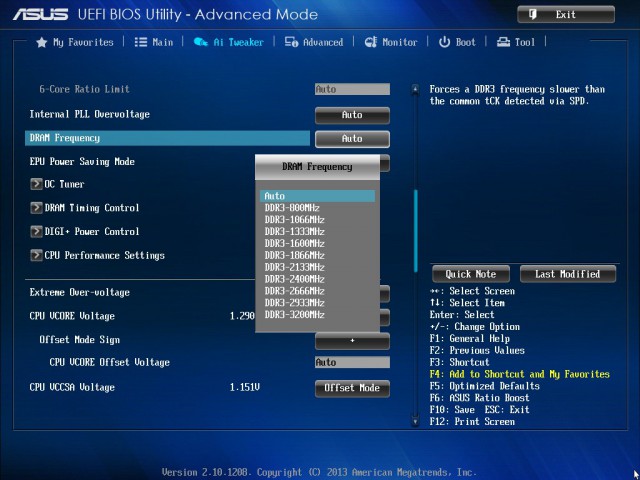Switch to the Boot tab
The image size is (640, 480).
457,42
